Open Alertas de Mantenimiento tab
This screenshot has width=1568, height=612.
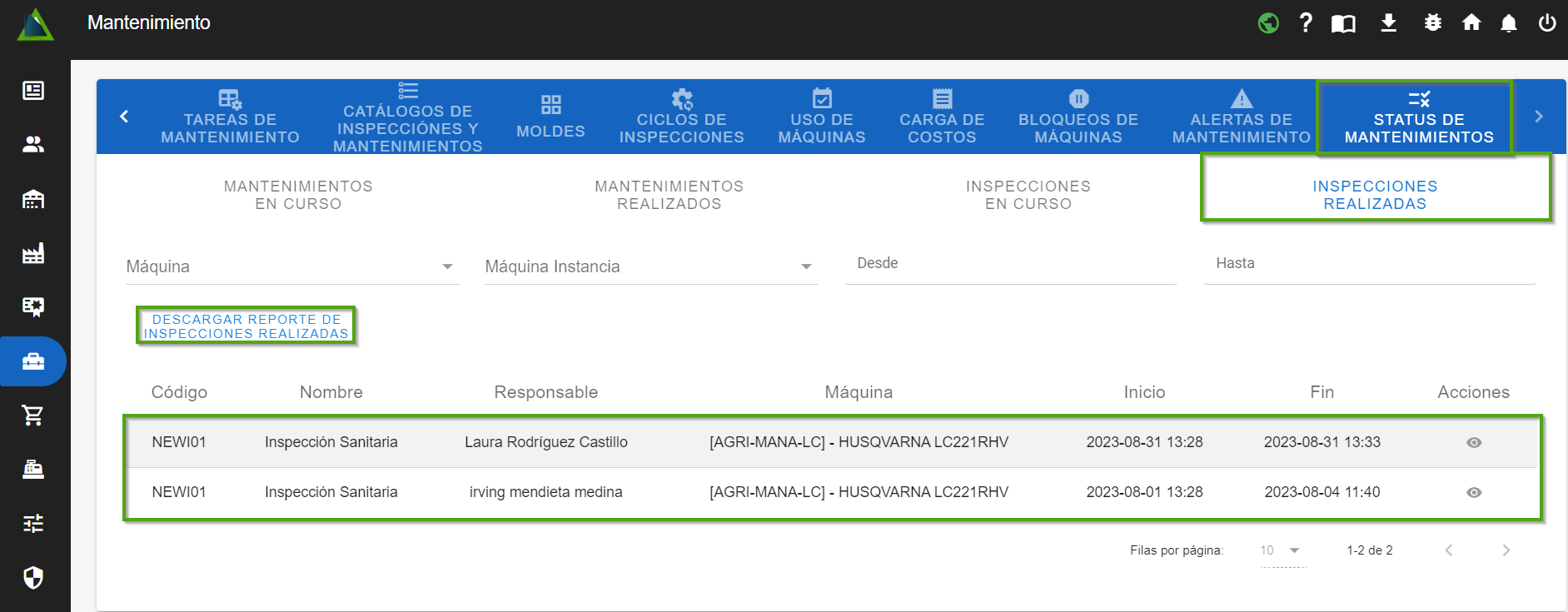coord(1241,117)
